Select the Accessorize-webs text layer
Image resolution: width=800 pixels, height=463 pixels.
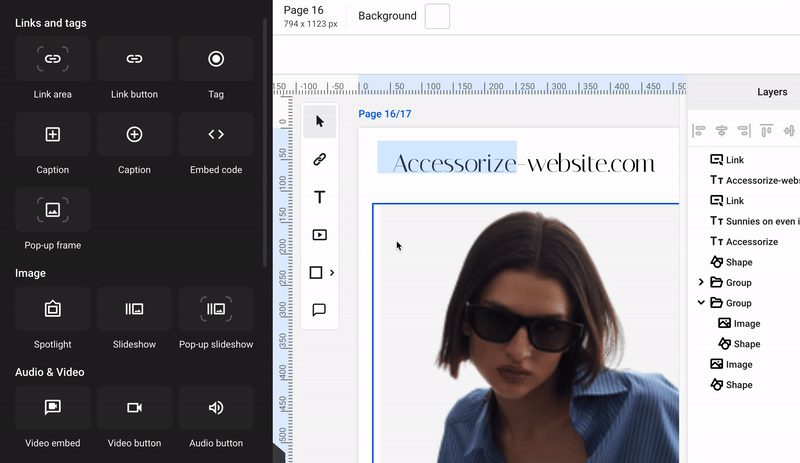[x=755, y=180]
